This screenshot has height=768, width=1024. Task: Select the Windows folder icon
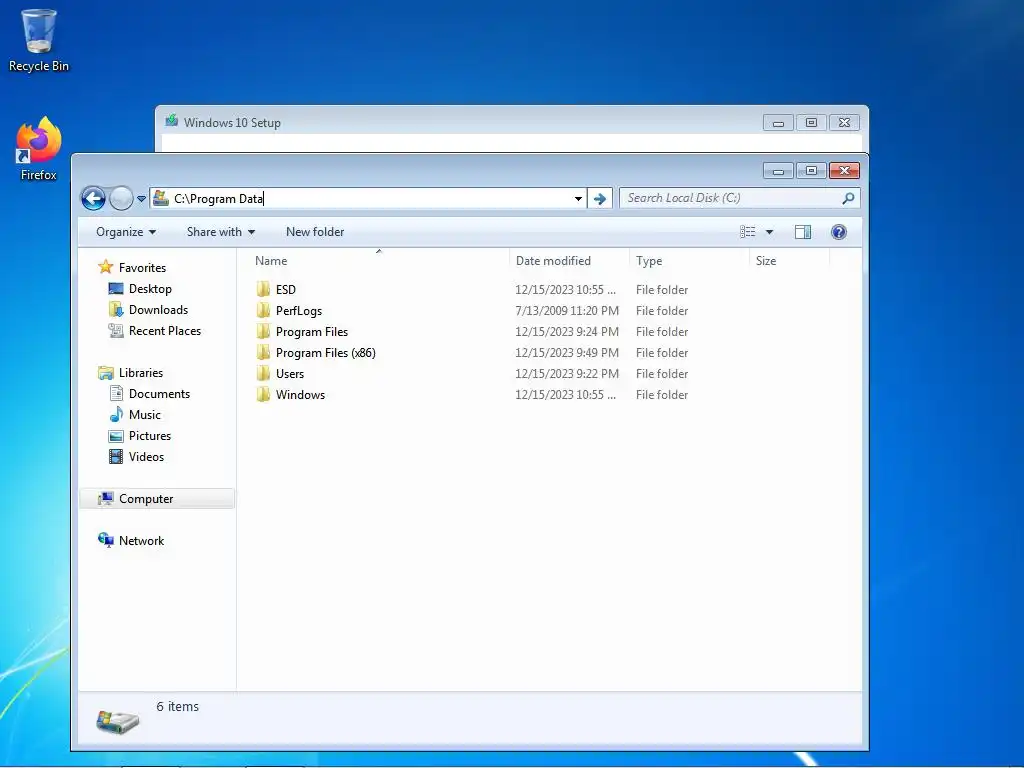263,394
